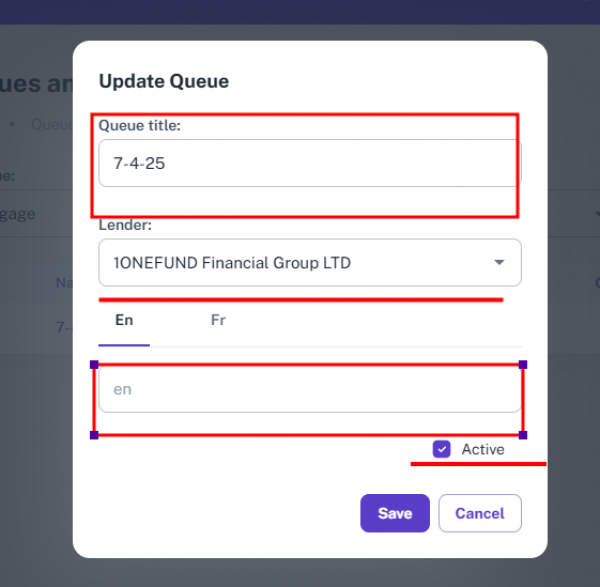Click the bottom-right purple selection handle
600x587 pixels.
(523, 435)
